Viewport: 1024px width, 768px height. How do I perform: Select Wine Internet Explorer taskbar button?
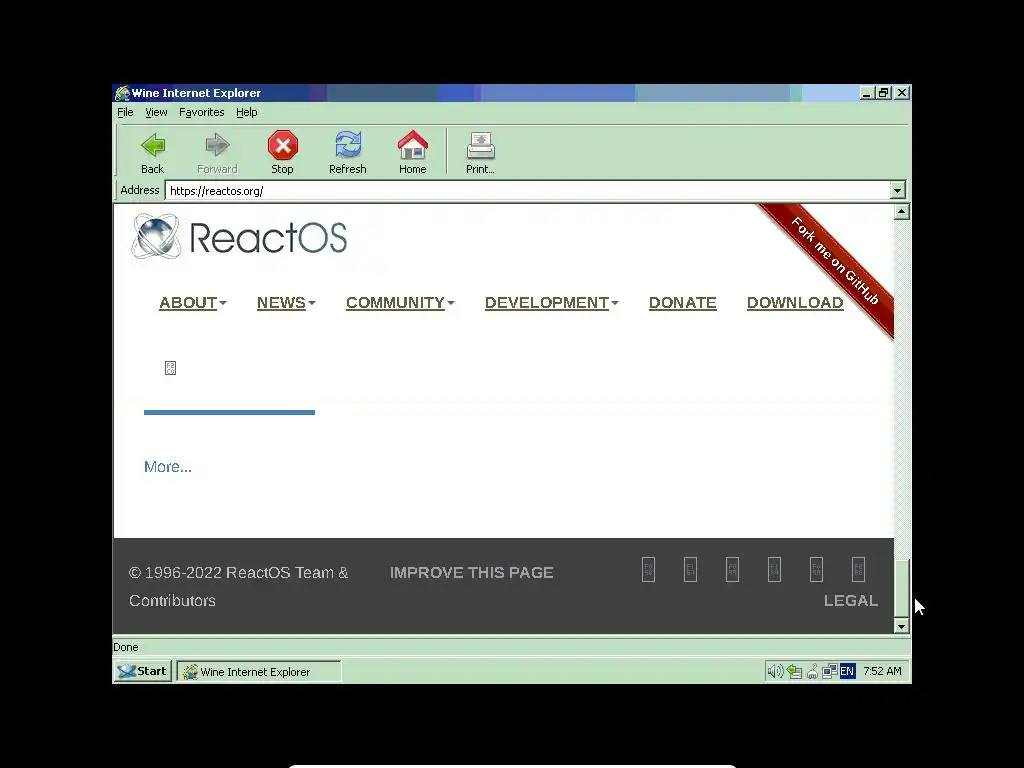[259, 671]
